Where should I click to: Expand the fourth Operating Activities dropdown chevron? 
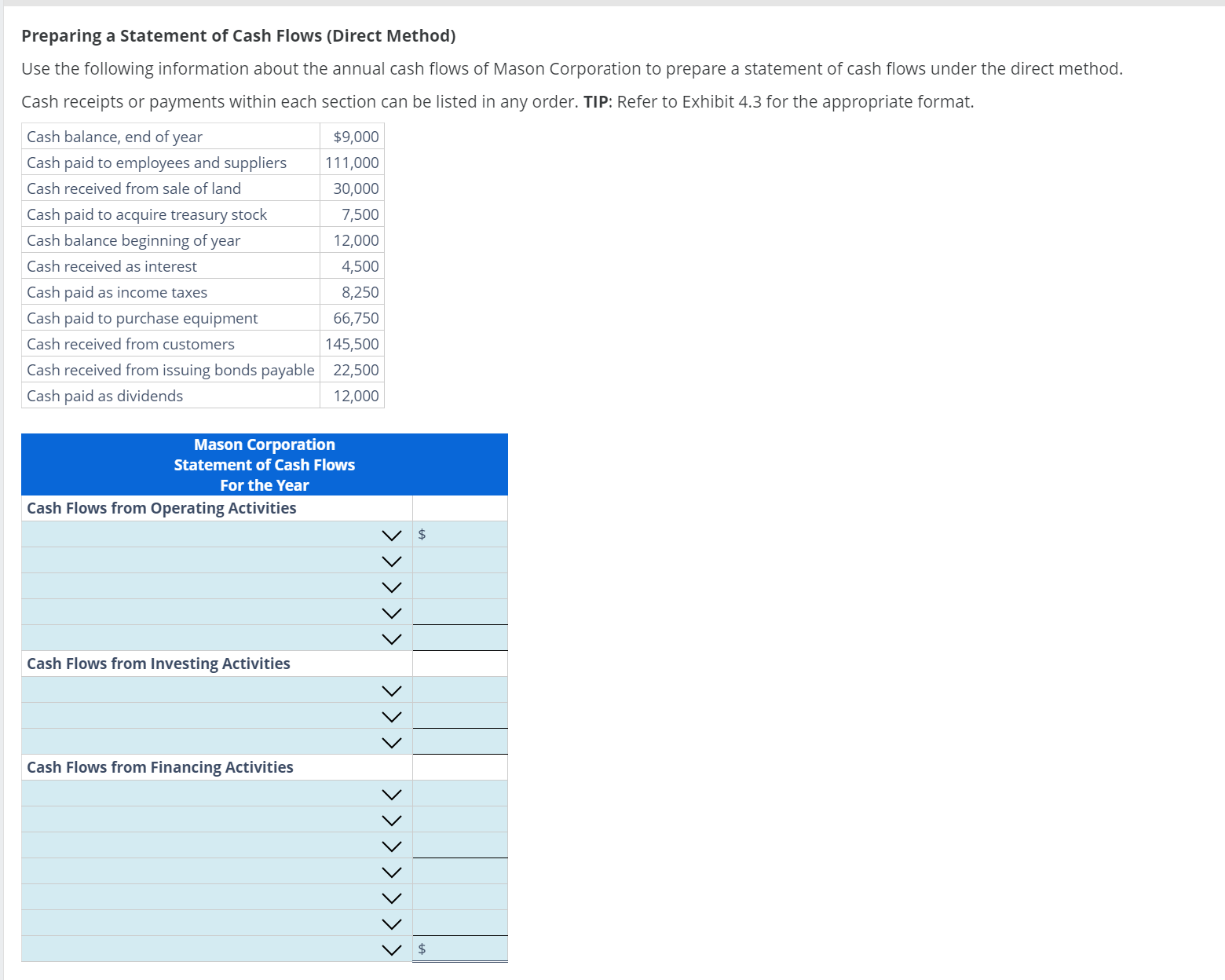click(392, 612)
